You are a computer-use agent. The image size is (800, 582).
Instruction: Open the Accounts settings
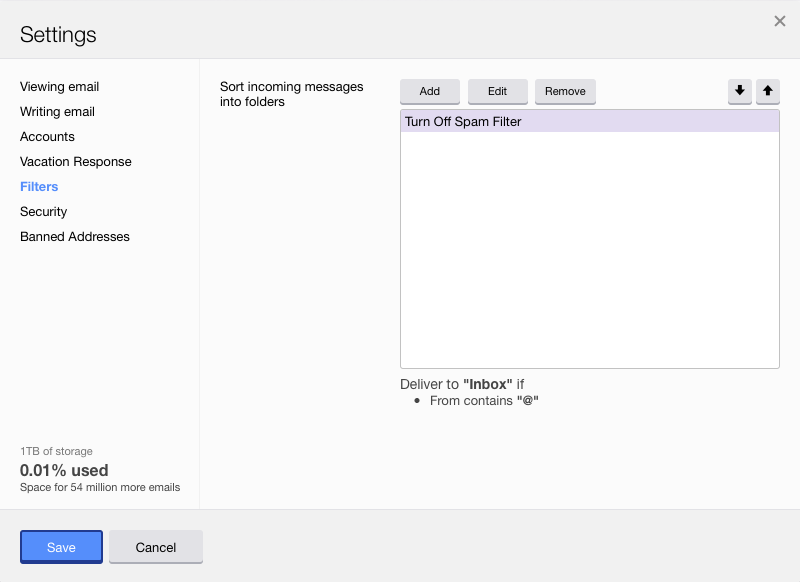(x=47, y=136)
